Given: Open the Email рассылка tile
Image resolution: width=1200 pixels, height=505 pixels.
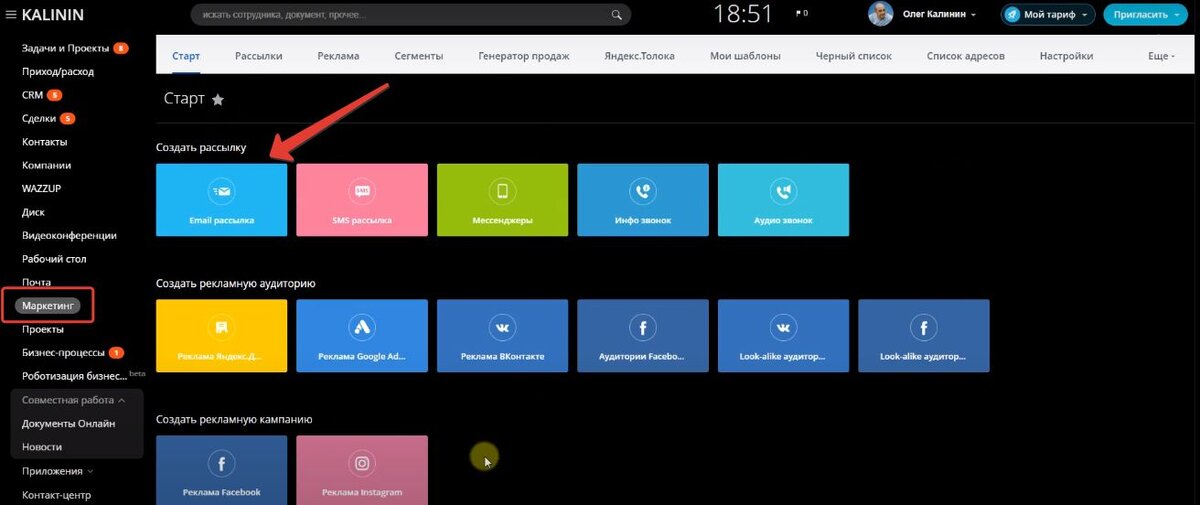Looking at the screenshot, I should (221, 200).
